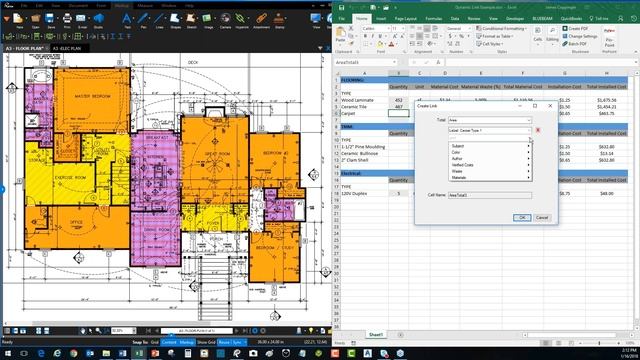Screen dimensions: 640x360
Task: Click Format as Table in Excel ribbon
Action: (495, 36)
